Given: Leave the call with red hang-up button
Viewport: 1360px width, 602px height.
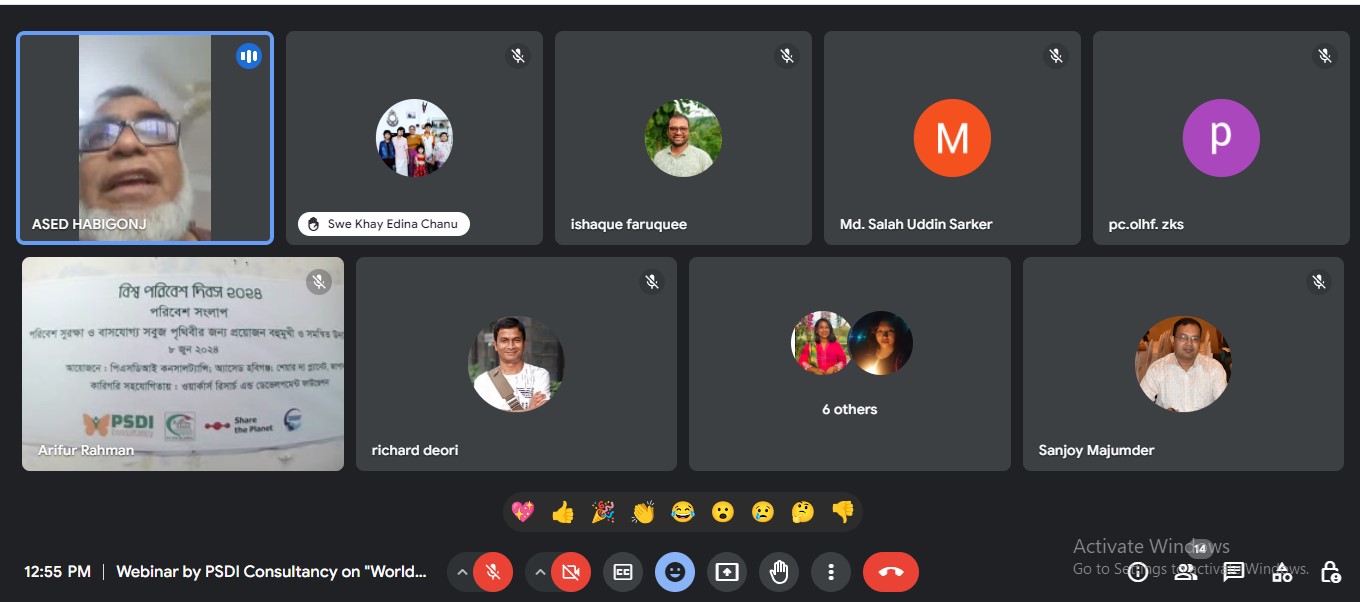Looking at the screenshot, I should pos(890,572).
